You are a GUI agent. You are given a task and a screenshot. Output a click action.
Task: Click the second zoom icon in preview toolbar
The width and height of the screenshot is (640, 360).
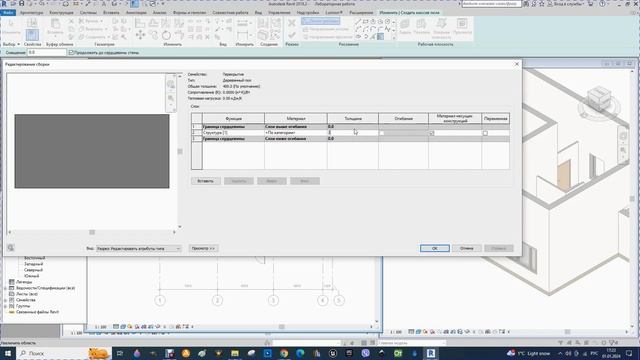(171, 98)
